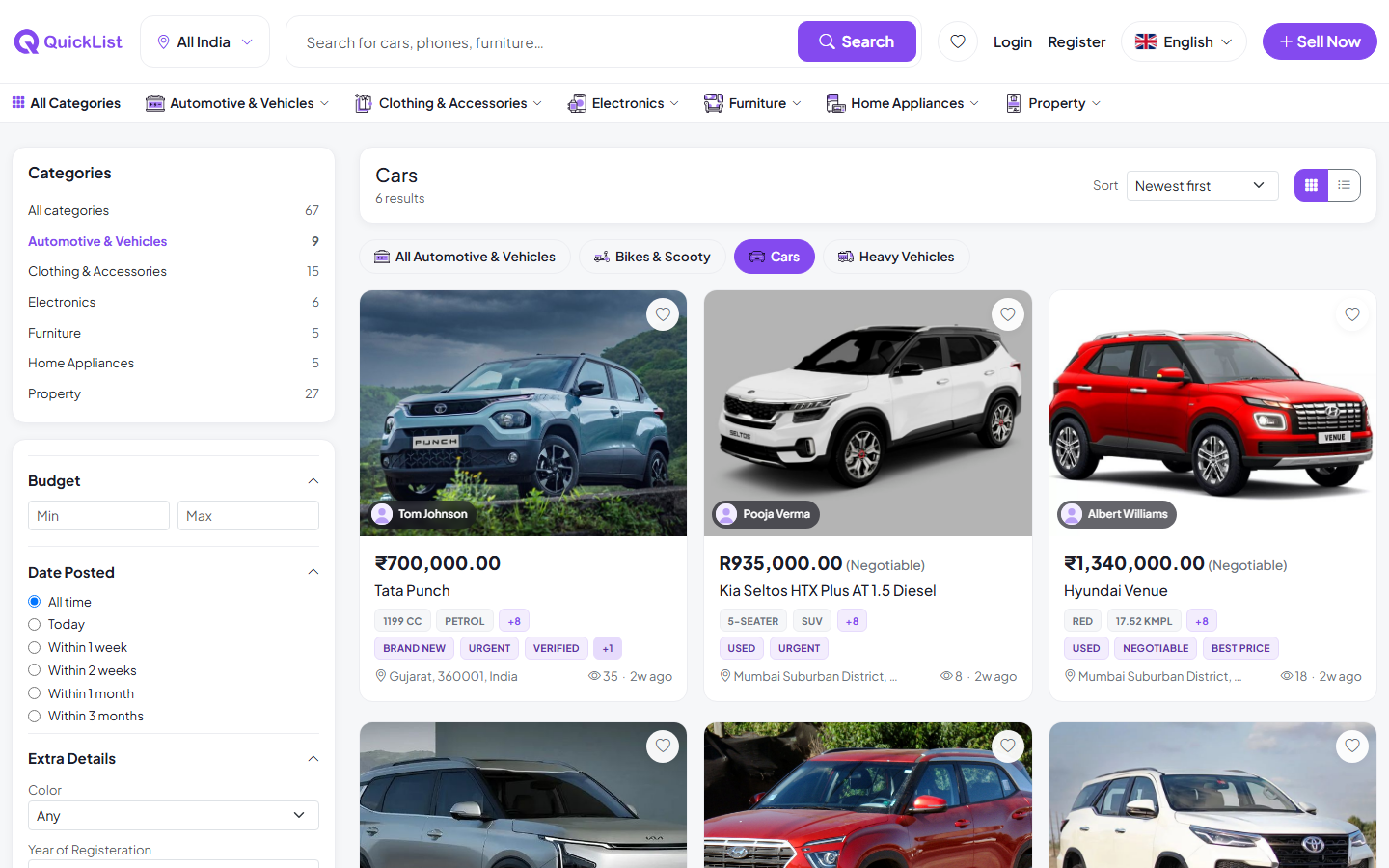Select All Automotive & Vehicles tab
The image size is (1389, 868).
click(465, 257)
